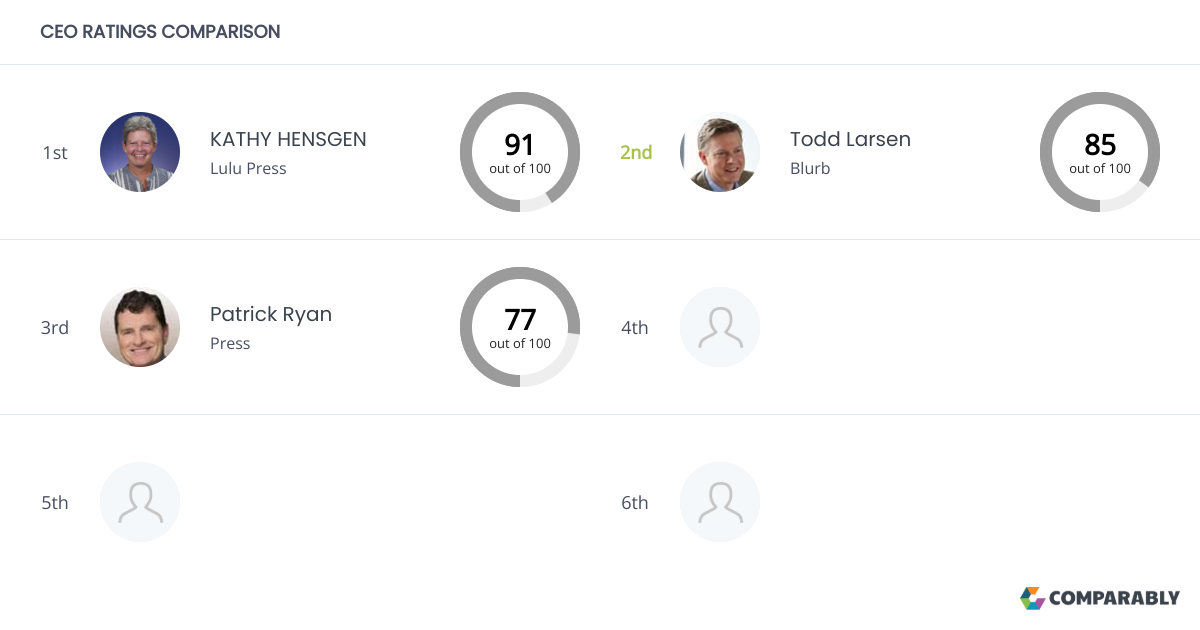This screenshot has height=630, width=1200.
Task: Click the Lulu Press company label
Action: [248, 168]
